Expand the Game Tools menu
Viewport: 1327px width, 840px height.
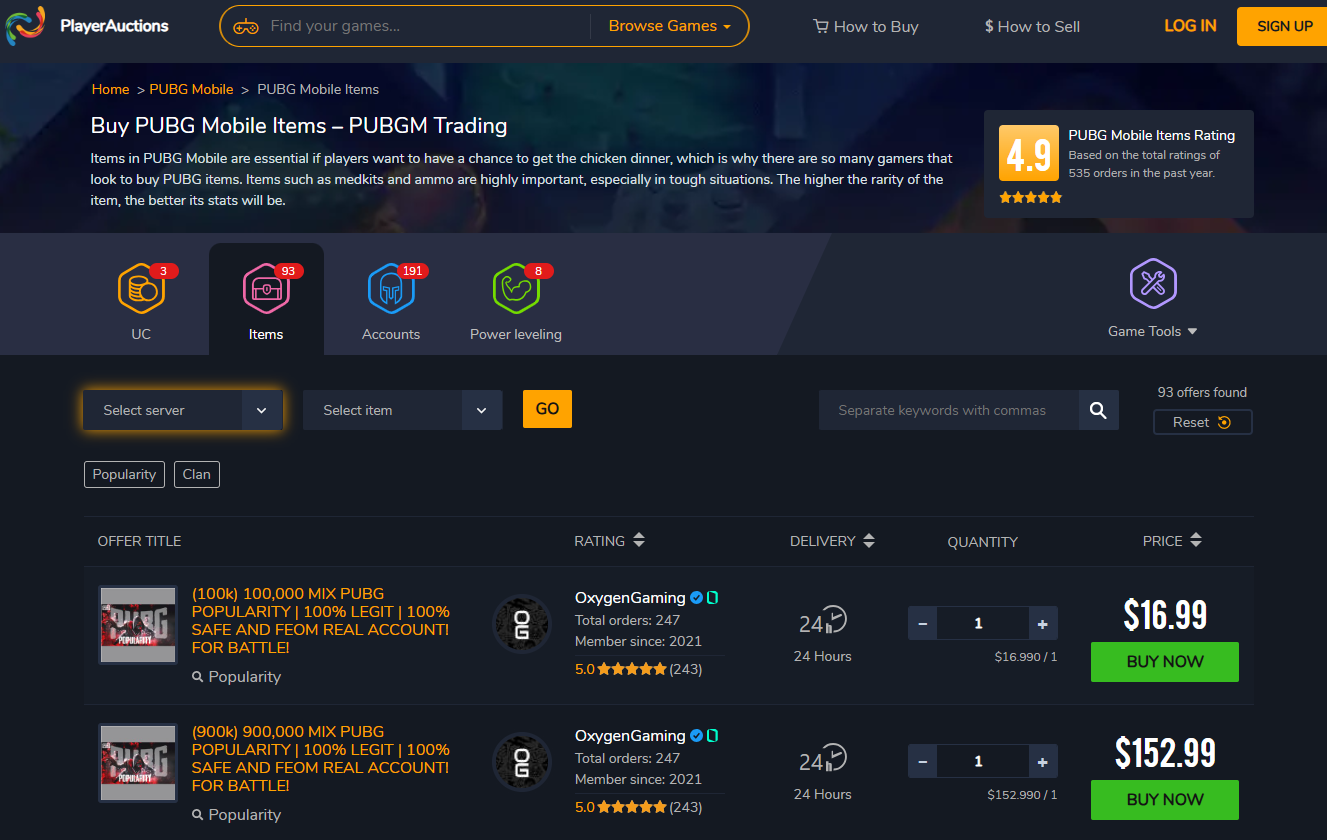coord(1153,331)
